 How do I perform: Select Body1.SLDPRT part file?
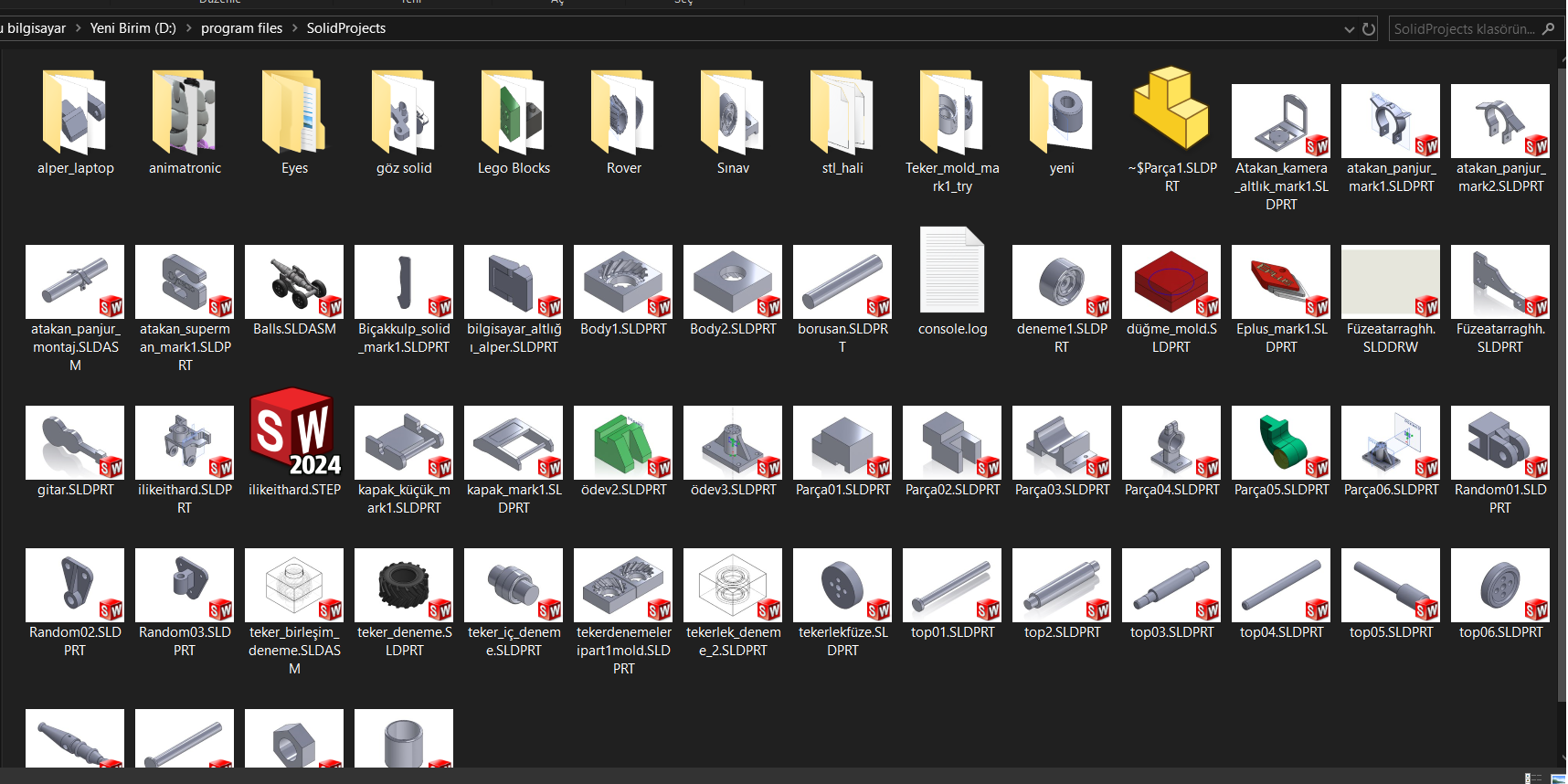tap(623, 291)
